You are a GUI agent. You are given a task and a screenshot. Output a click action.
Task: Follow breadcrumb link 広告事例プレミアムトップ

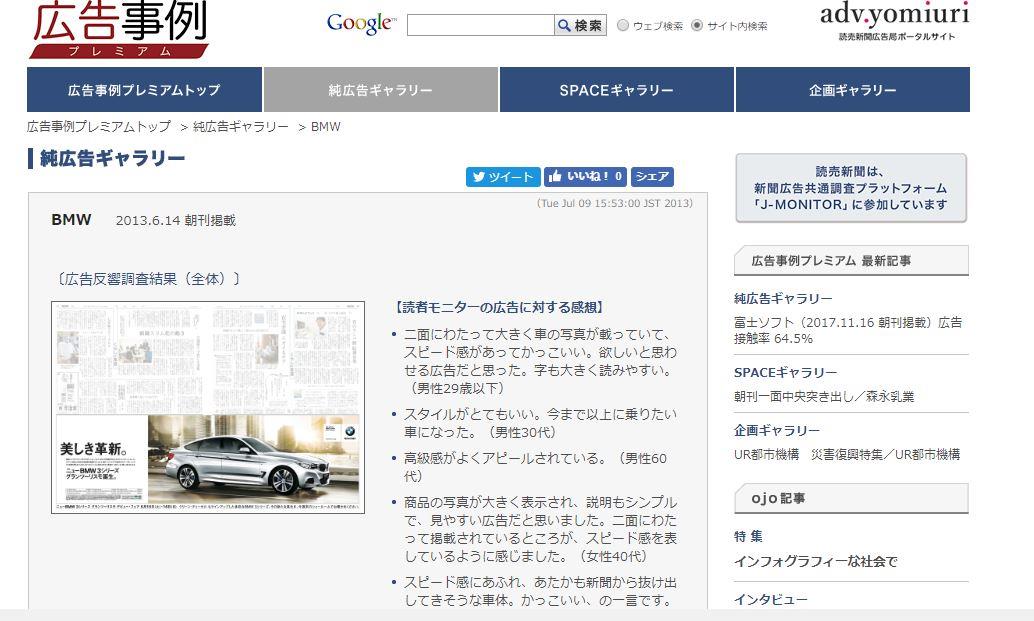click(99, 127)
